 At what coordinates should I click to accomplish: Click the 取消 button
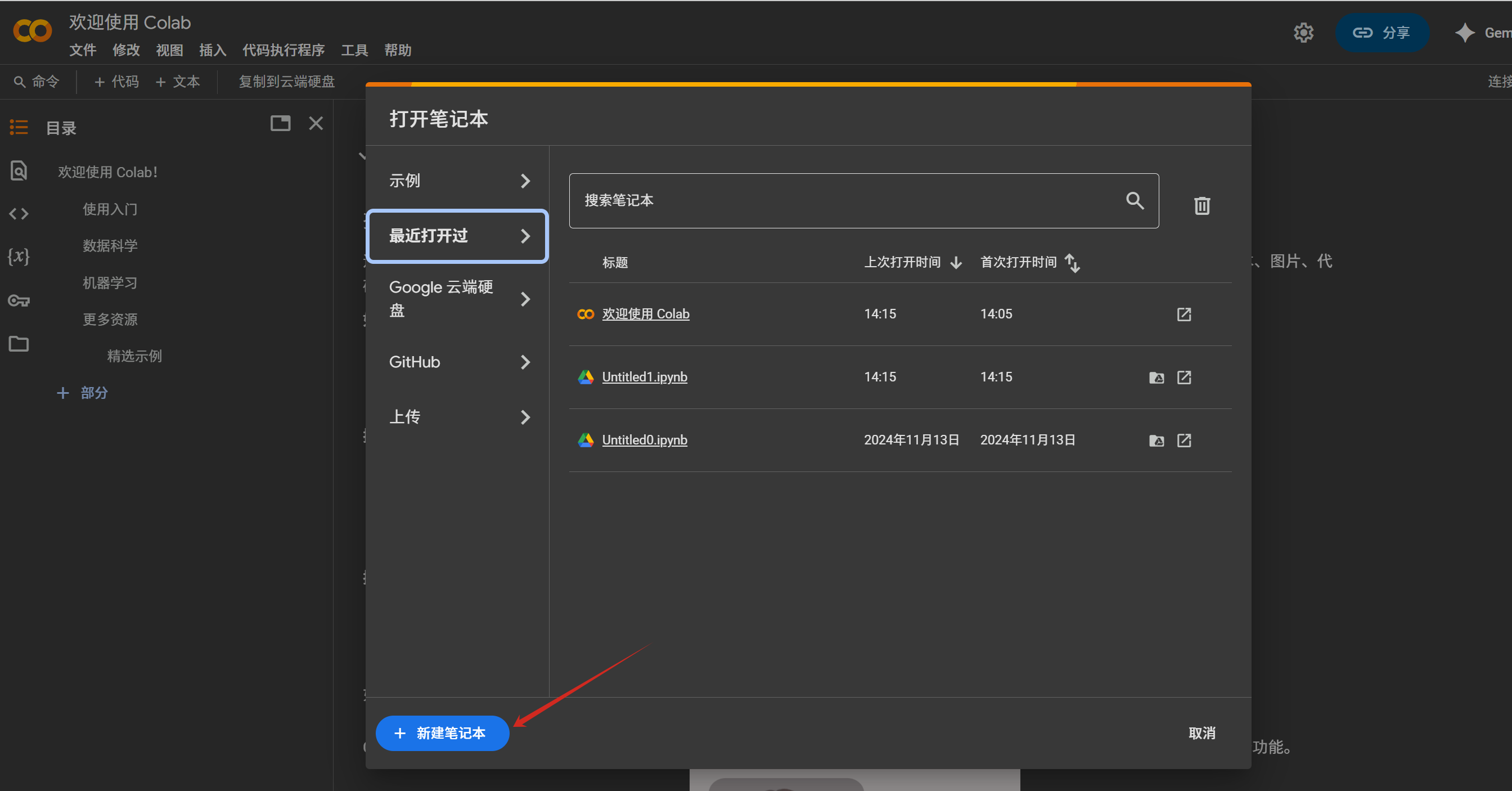pos(1201,733)
